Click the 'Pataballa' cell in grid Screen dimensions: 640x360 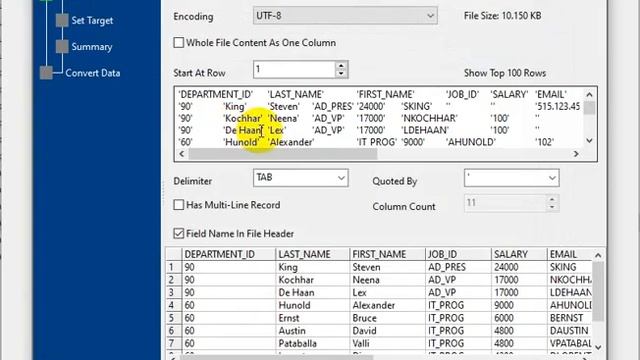click(x=313, y=343)
